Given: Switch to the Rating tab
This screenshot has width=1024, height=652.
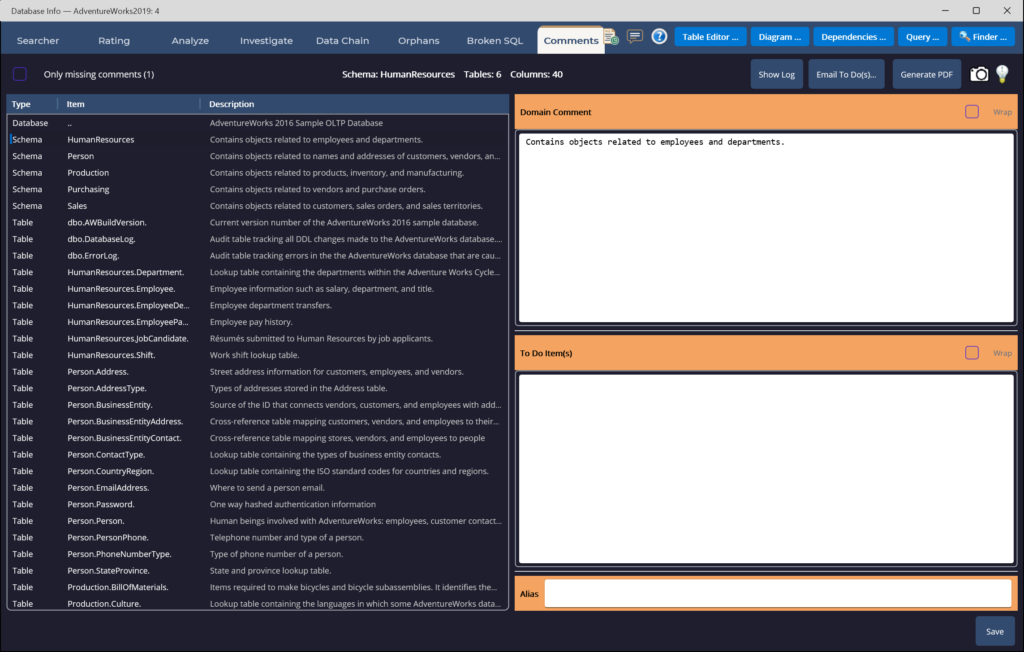Looking at the screenshot, I should point(114,41).
